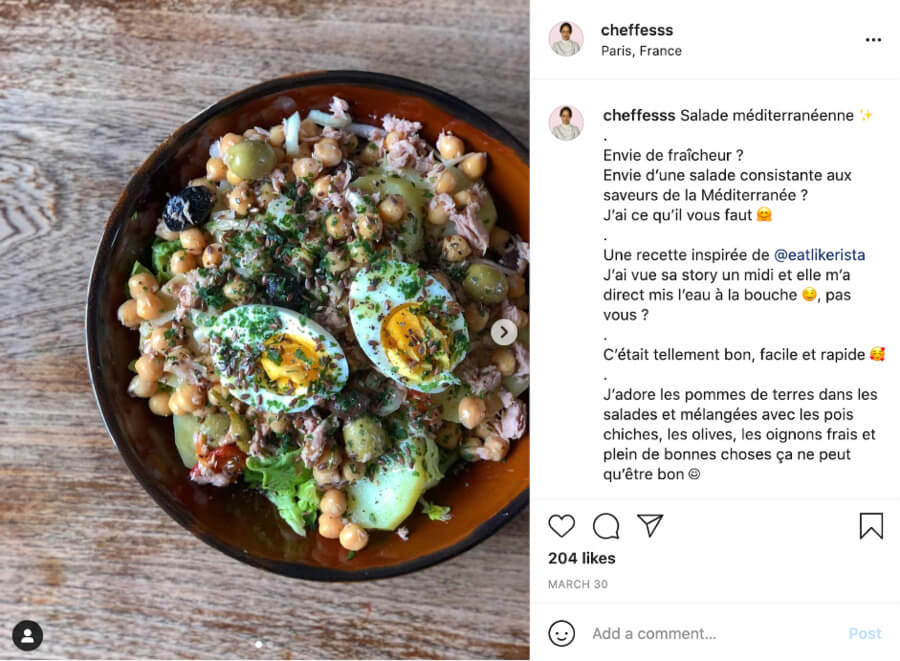View who liked via 204 likes
This screenshot has height=661, width=900.
click(x=581, y=558)
